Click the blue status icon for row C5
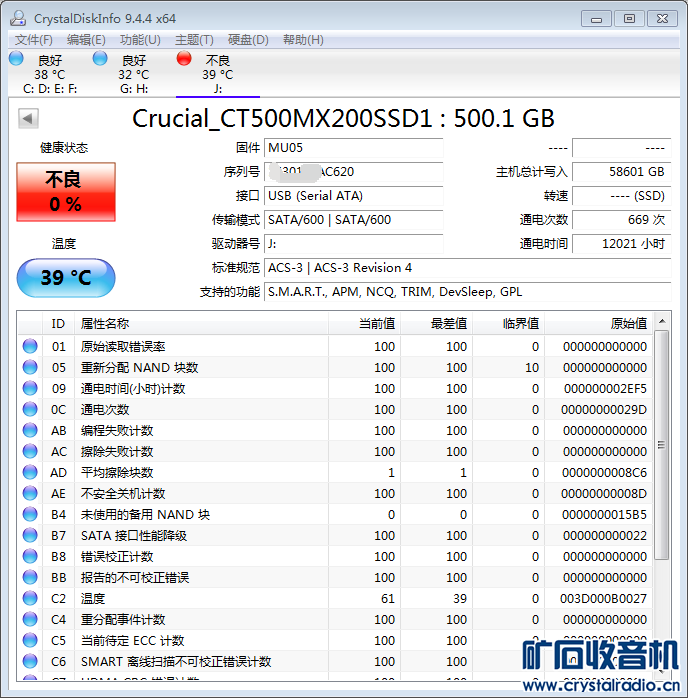This screenshot has width=688, height=698. pos(30,640)
